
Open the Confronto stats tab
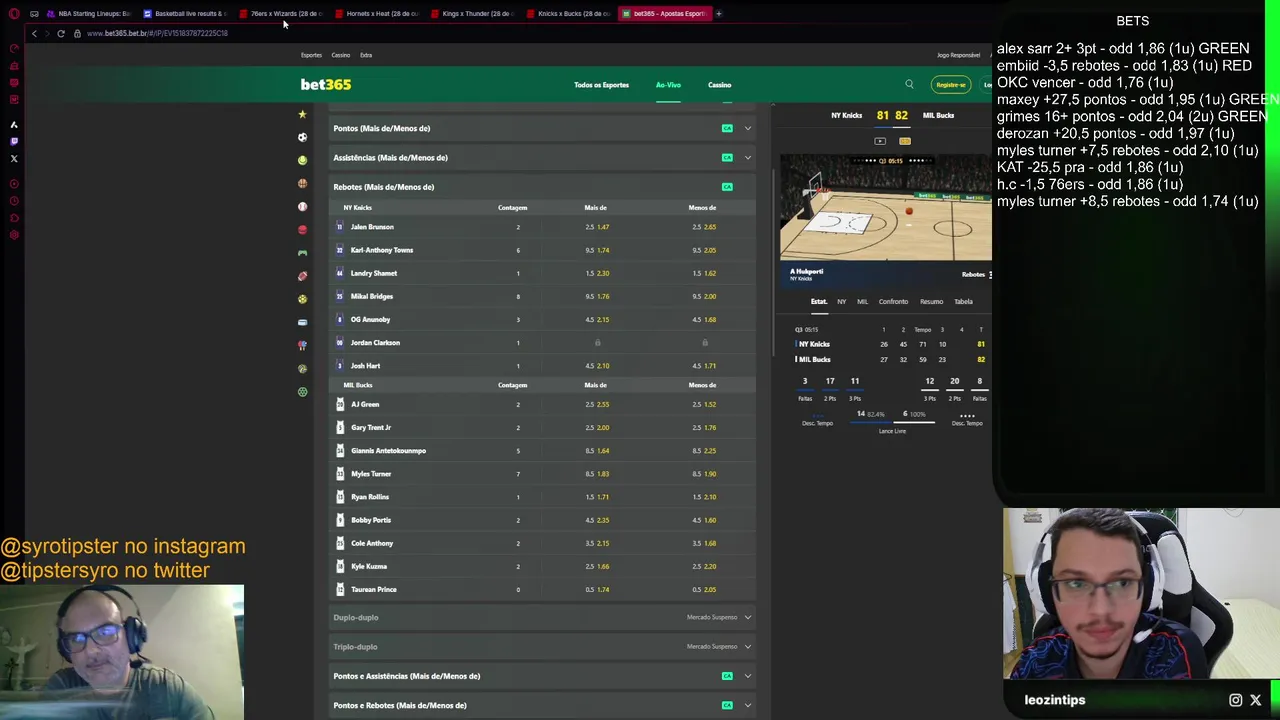(x=893, y=301)
